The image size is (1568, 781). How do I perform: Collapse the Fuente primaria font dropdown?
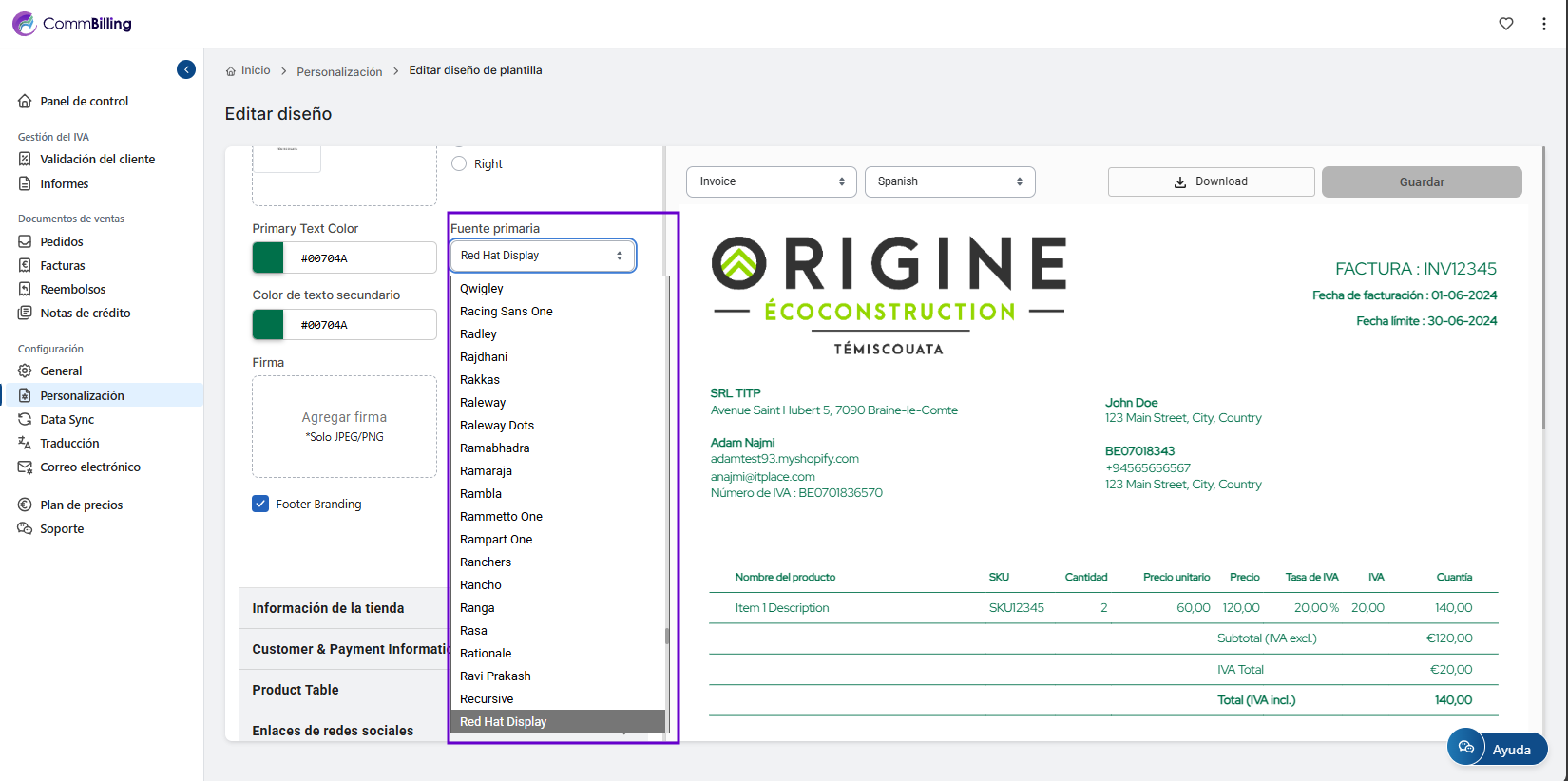[543, 256]
